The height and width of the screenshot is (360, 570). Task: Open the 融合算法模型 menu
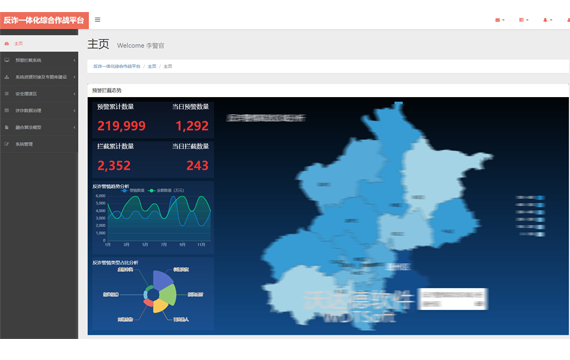tap(39, 127)
